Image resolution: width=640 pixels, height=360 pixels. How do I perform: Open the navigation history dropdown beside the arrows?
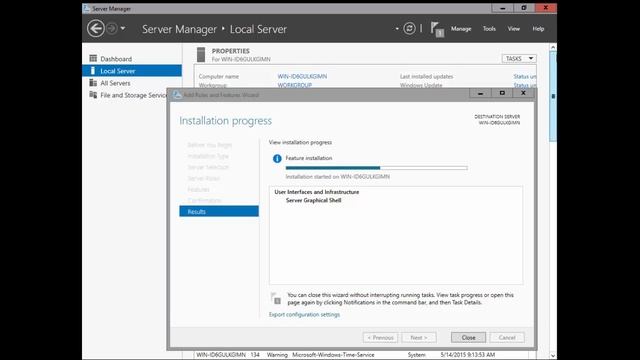[122, 29]
